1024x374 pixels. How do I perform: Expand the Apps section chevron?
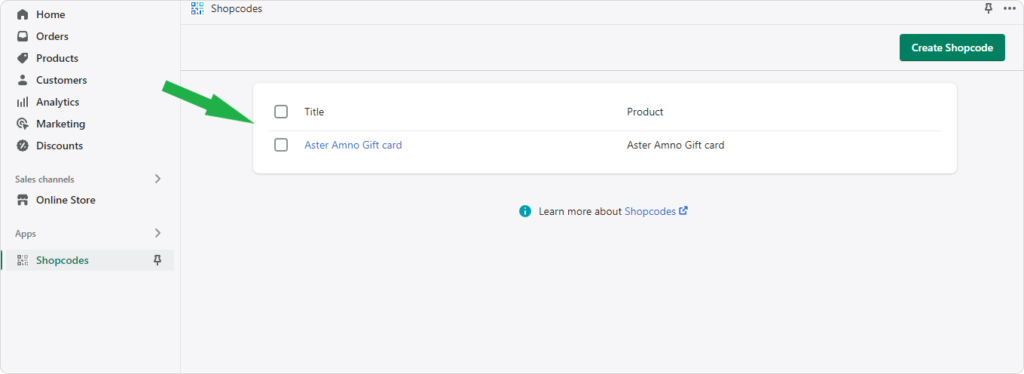click(x=157, y=233)
